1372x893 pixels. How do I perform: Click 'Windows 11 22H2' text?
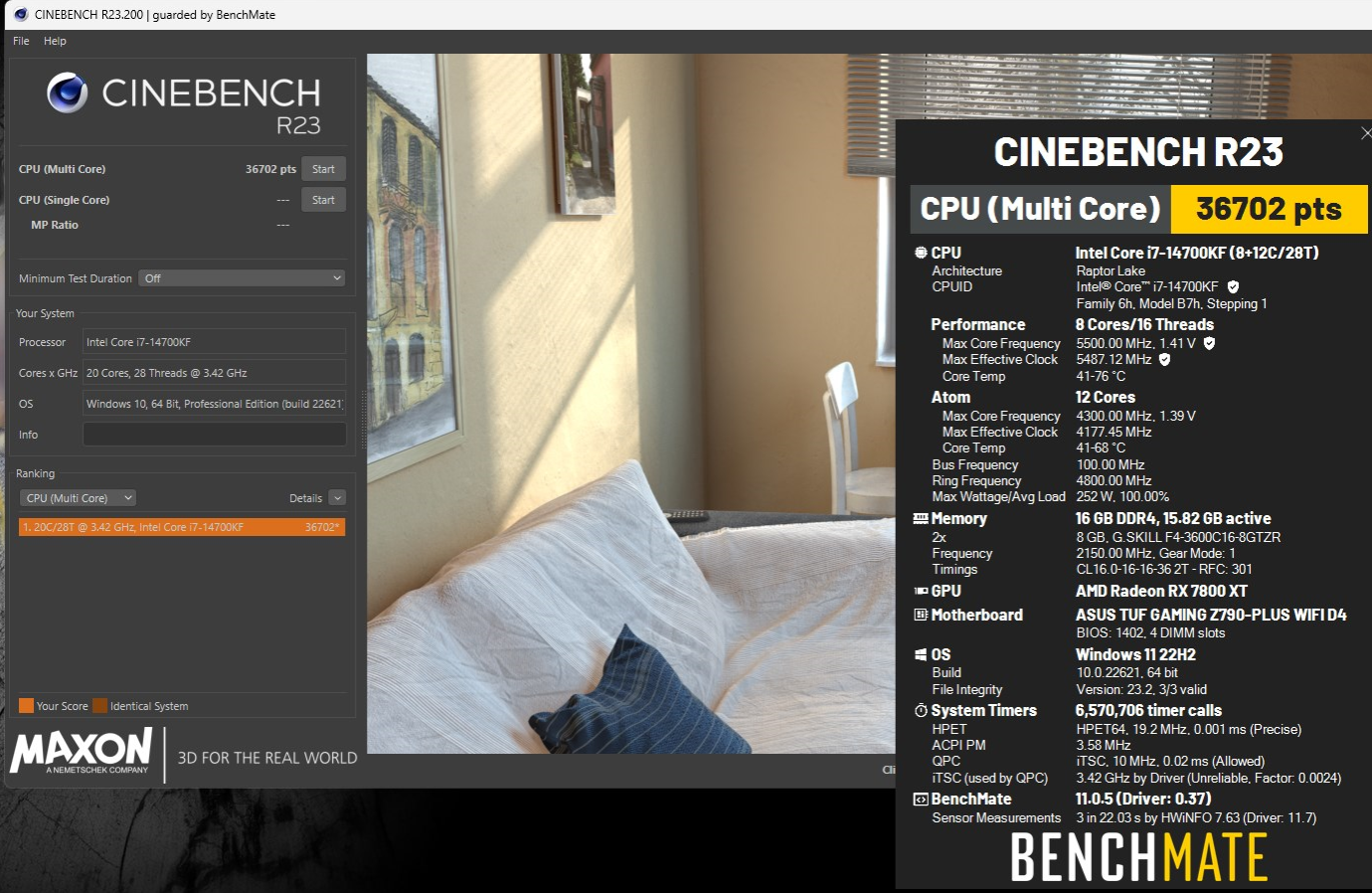pyautogui.click(x=1135, y=654)
